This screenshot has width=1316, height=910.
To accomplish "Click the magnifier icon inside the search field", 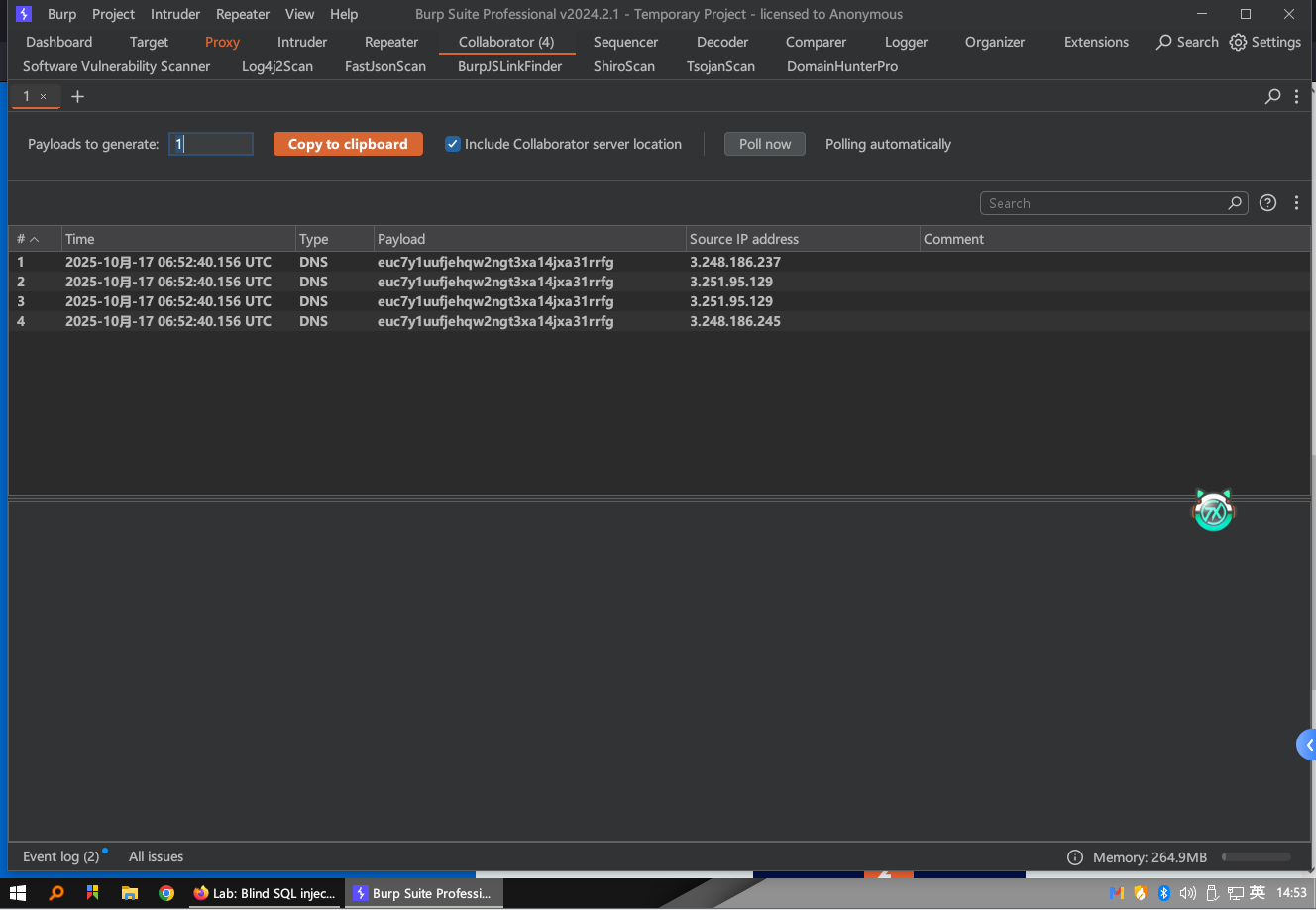I will pos(1235,203).
